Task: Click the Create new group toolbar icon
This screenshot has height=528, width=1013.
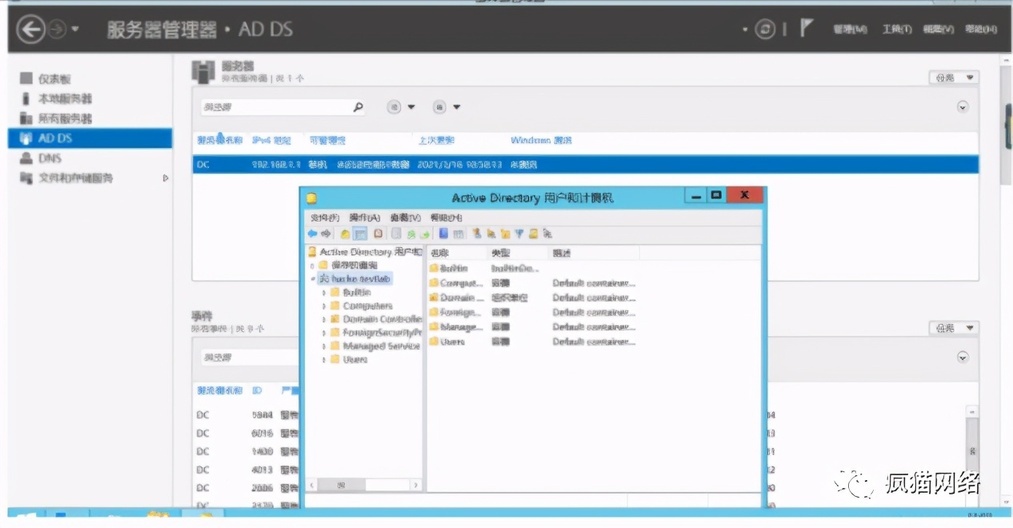Action: pyautogui.click(x=492, y=234)
